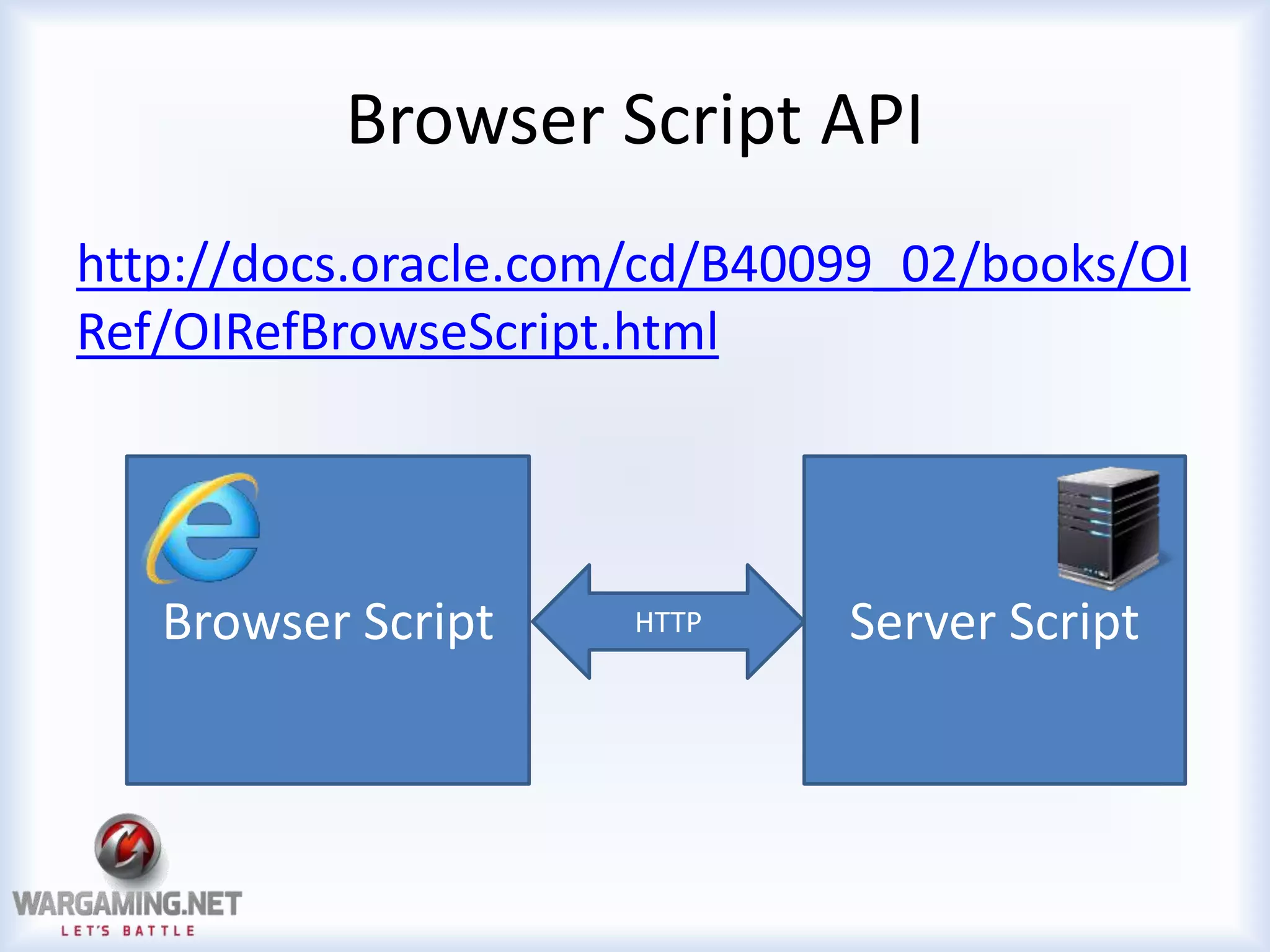Click the B40099_02 portion of the URL
Image resolution: width=1270 pixels, height=952 pixels.
(x=828, y=265)
